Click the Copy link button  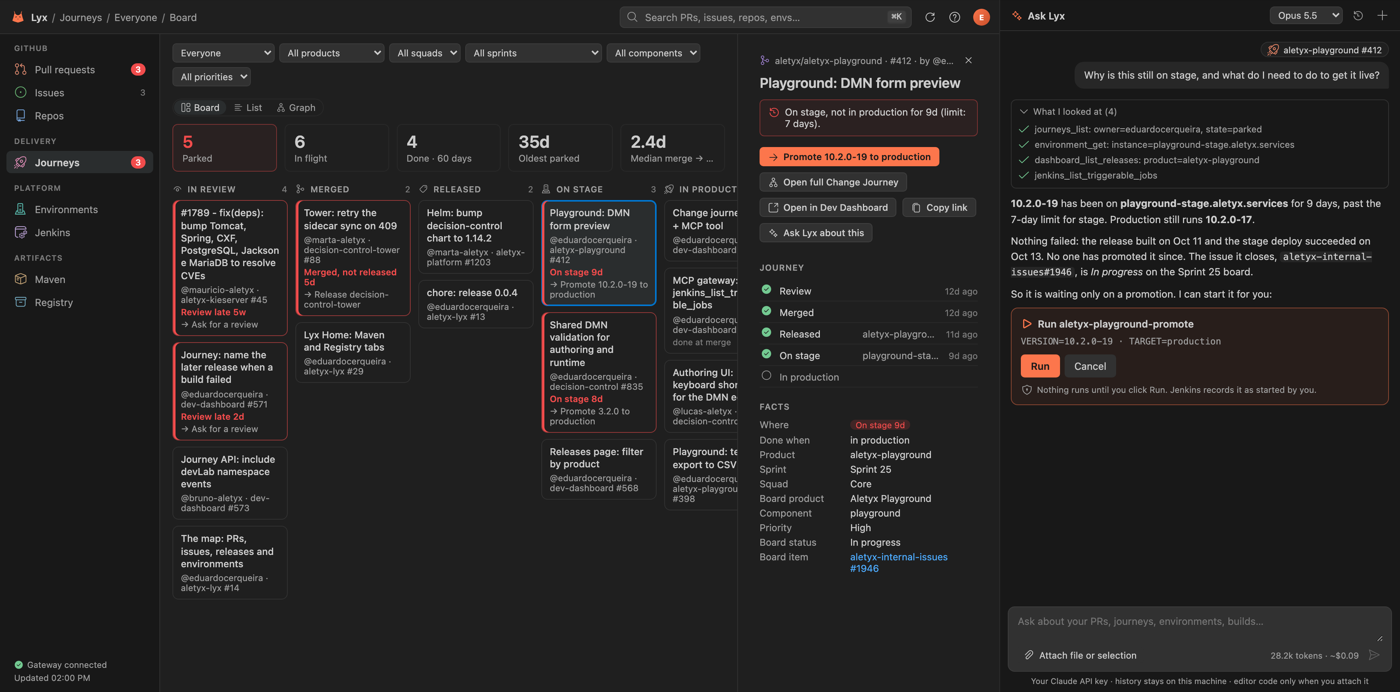pyautogui.click(x=939, y=207)
